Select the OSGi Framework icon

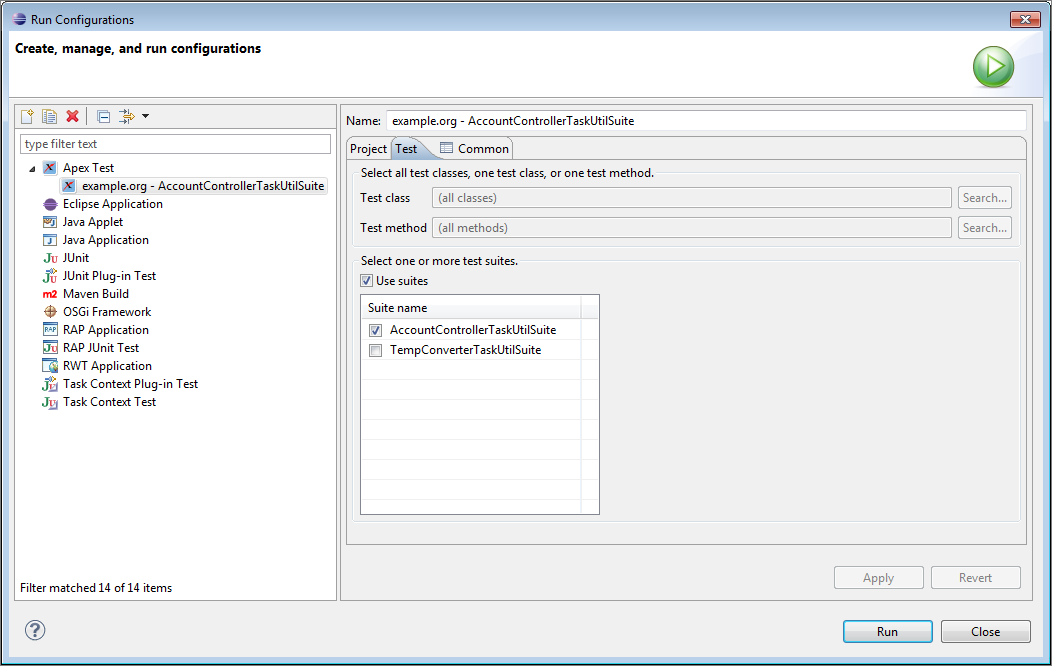50,312
